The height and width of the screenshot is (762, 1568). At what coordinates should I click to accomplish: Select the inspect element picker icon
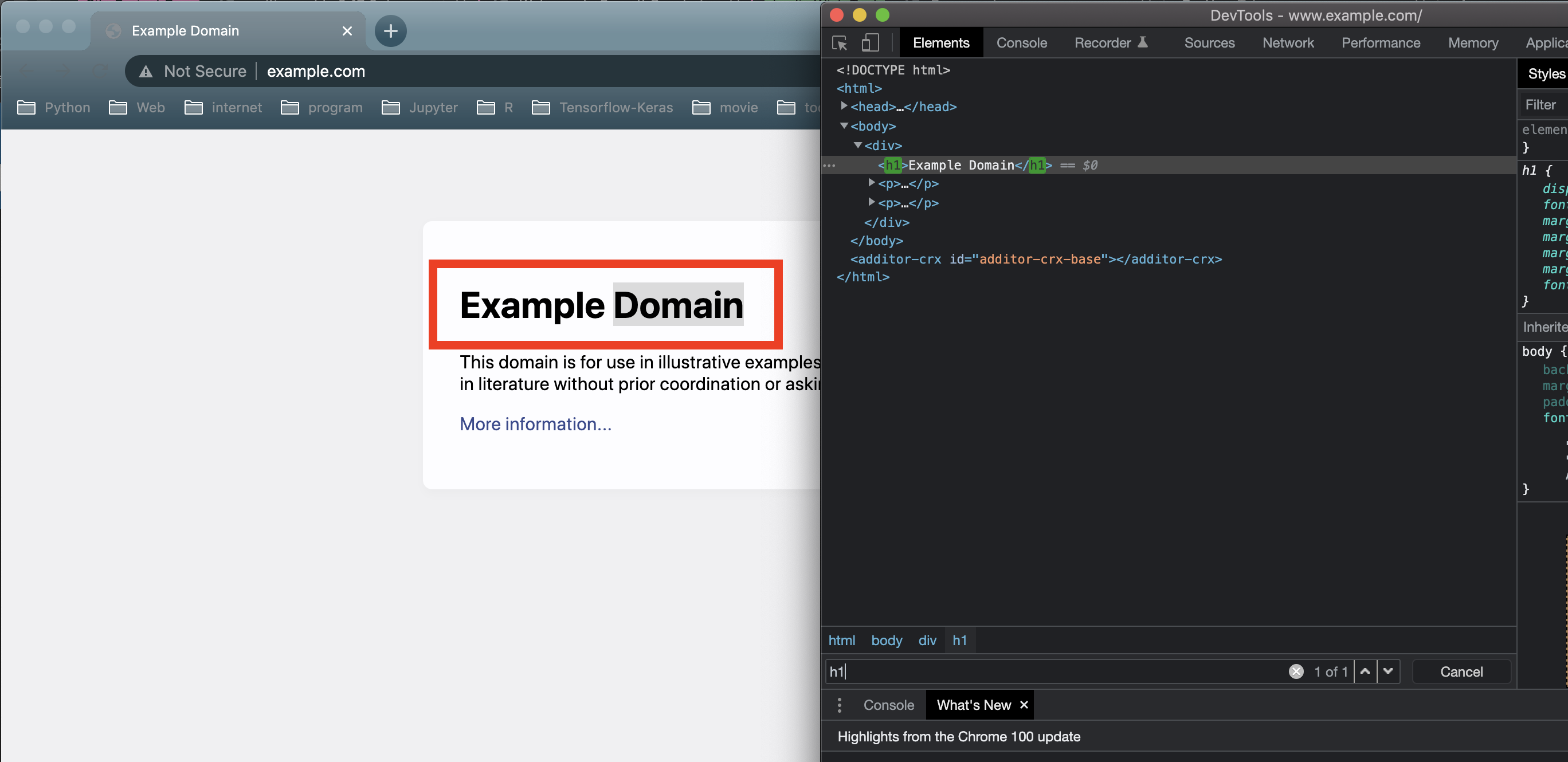[840, 42]
